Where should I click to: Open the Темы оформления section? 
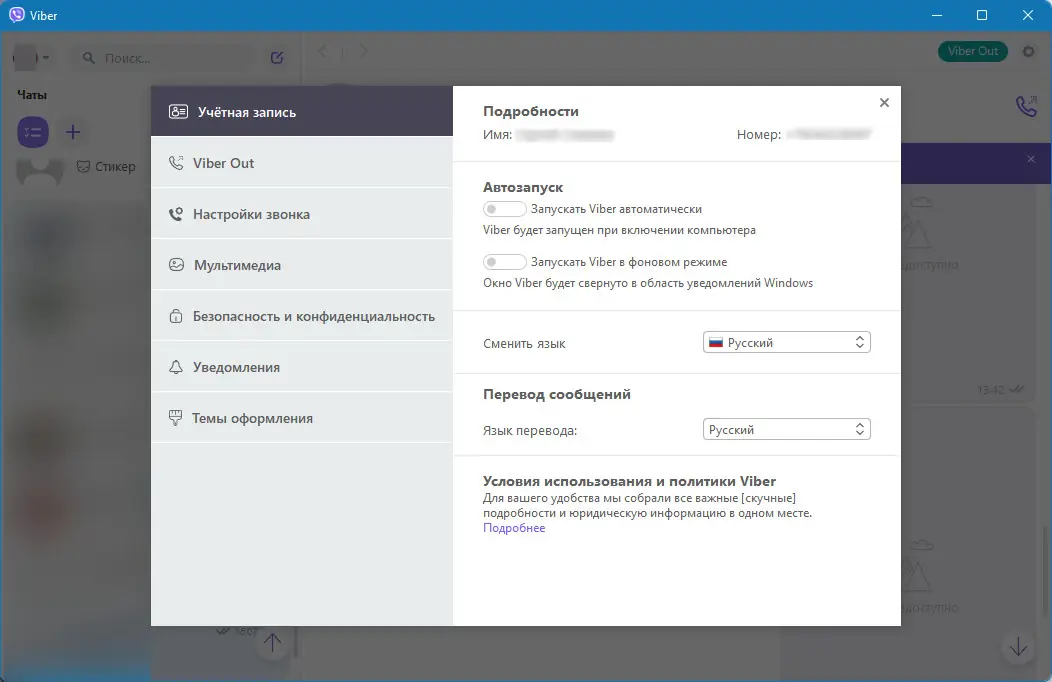coord(302,418)
